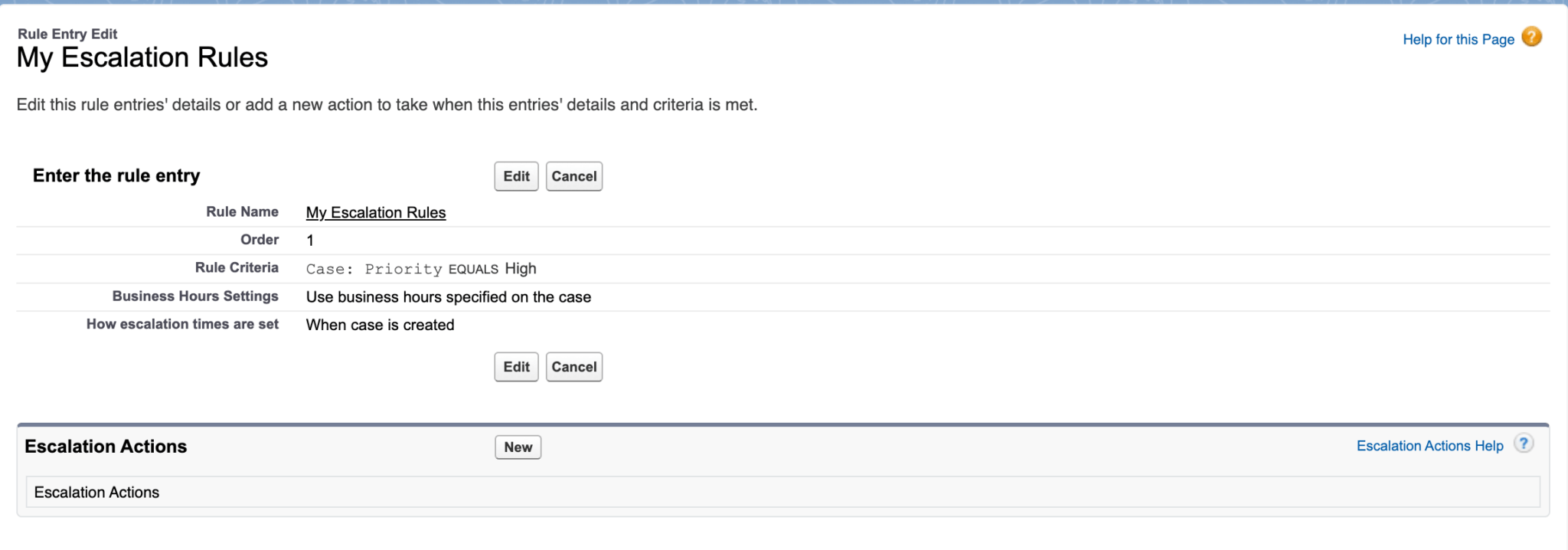Click the business hours specified on case value
1568x550 pixels.
pos(448,297)
